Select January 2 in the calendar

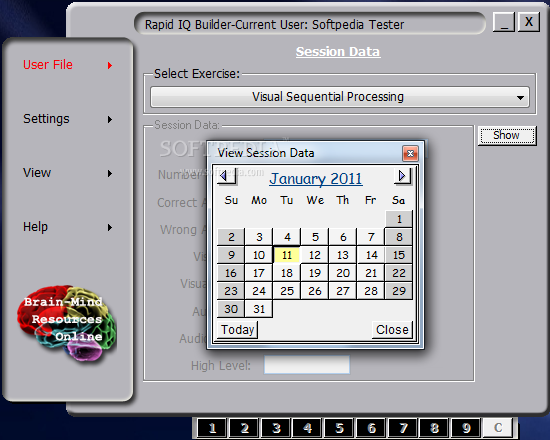(231, 237)
